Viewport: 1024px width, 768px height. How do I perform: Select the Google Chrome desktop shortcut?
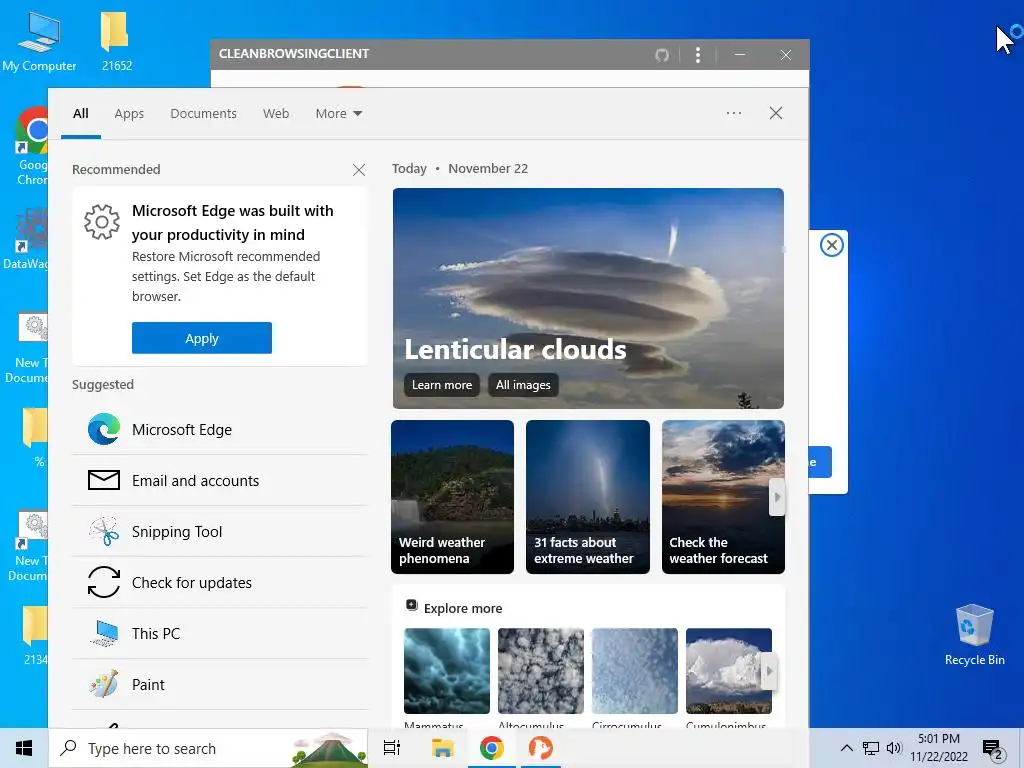point(31,147)
